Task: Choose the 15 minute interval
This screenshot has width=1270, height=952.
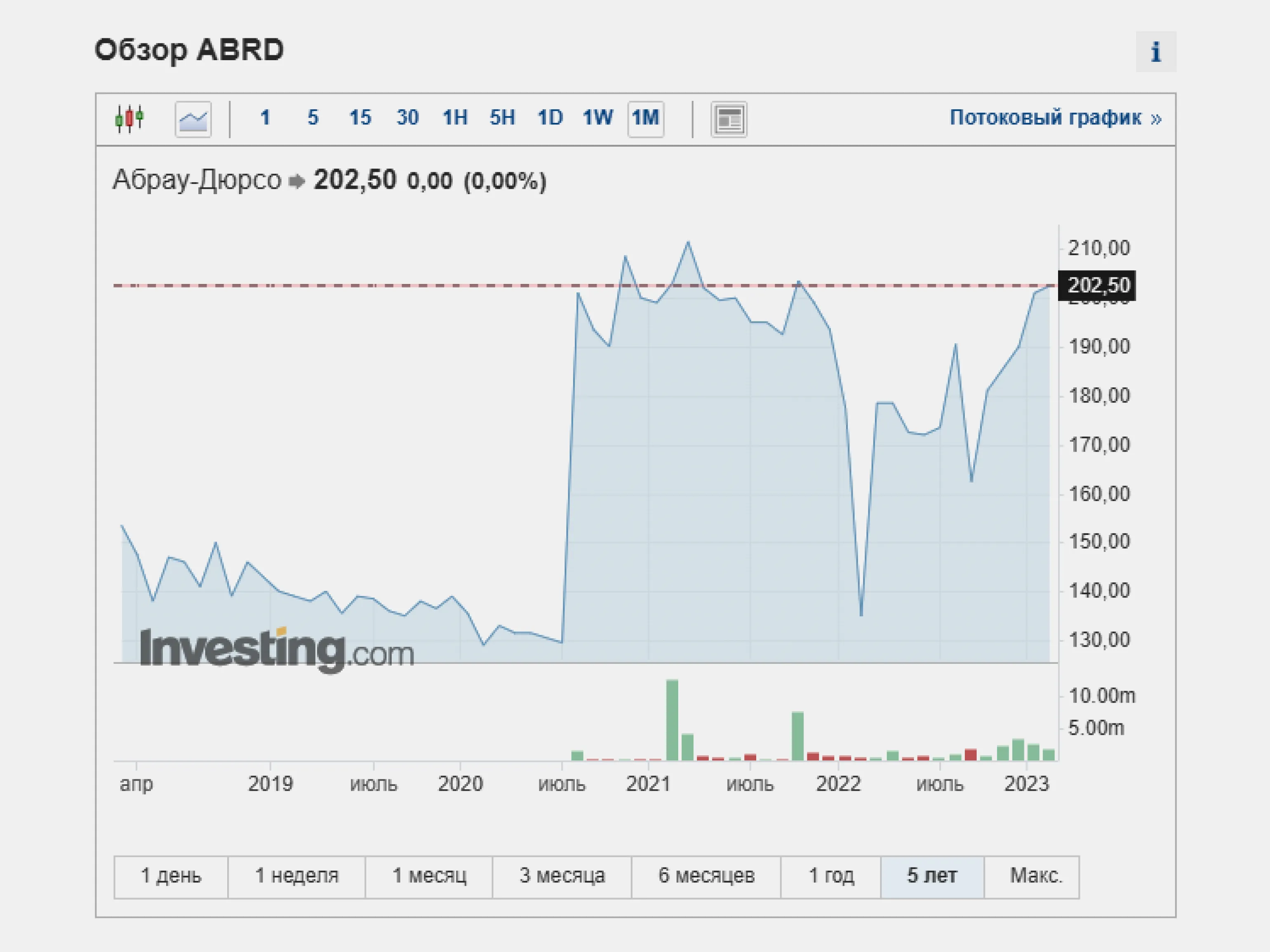Action: (x=360, y=118)
